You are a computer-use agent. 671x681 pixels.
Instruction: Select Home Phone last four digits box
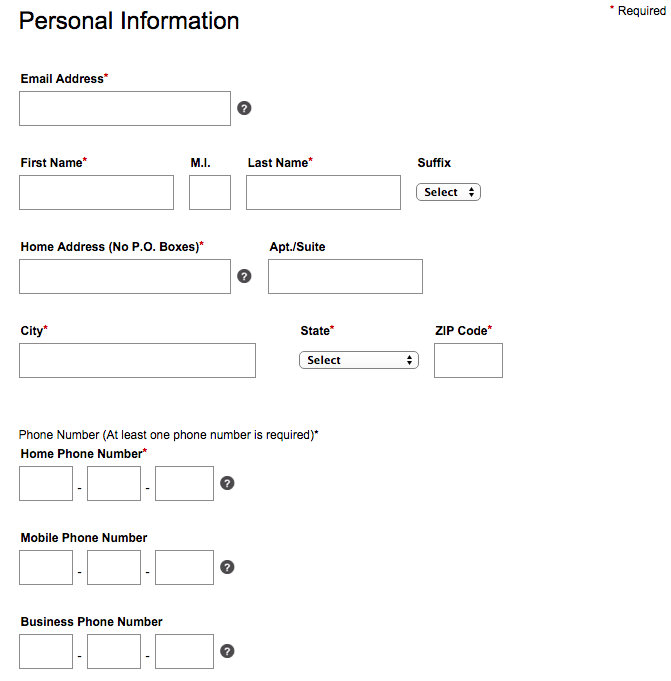tap(184, 483)
